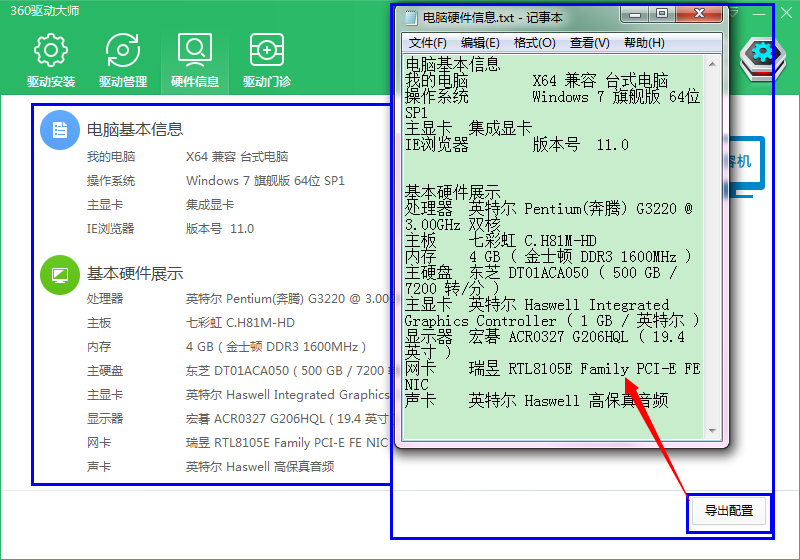Click the Notepad file icon in title bar
Viewport: 800px width, 560px height.
click(410, 18)
